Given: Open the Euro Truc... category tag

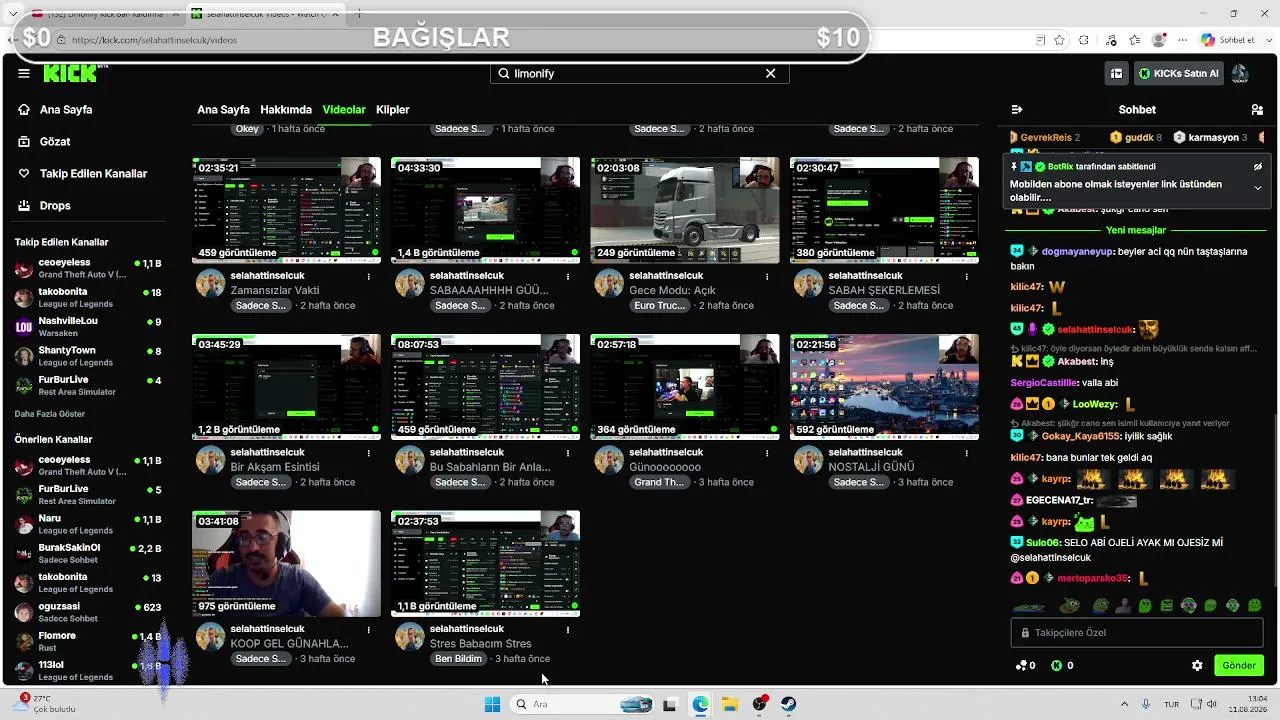Looking at the screenshot, I should (659, 305).
